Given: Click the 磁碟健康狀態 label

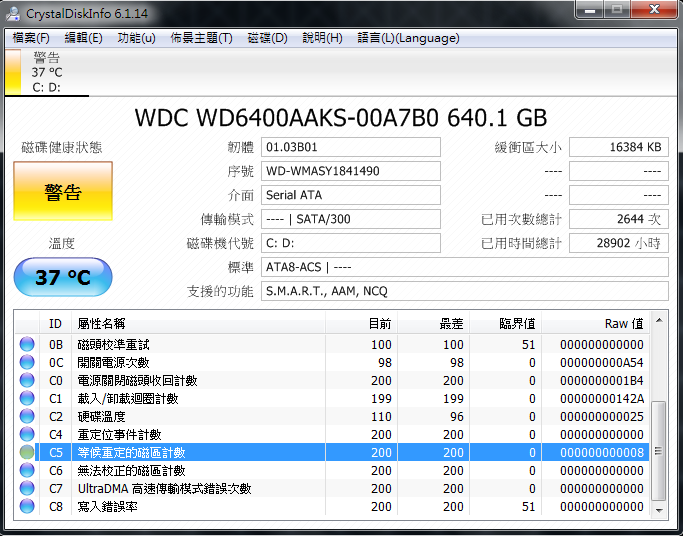Looking at the screenshot, I should click(62, 148).
